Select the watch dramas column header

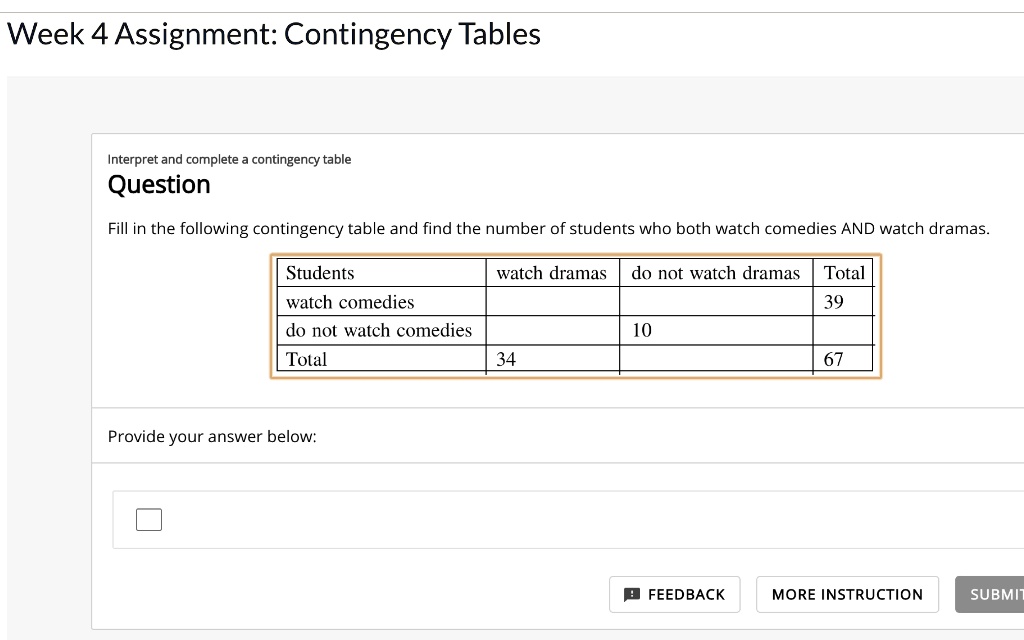[x=552, y=272]
